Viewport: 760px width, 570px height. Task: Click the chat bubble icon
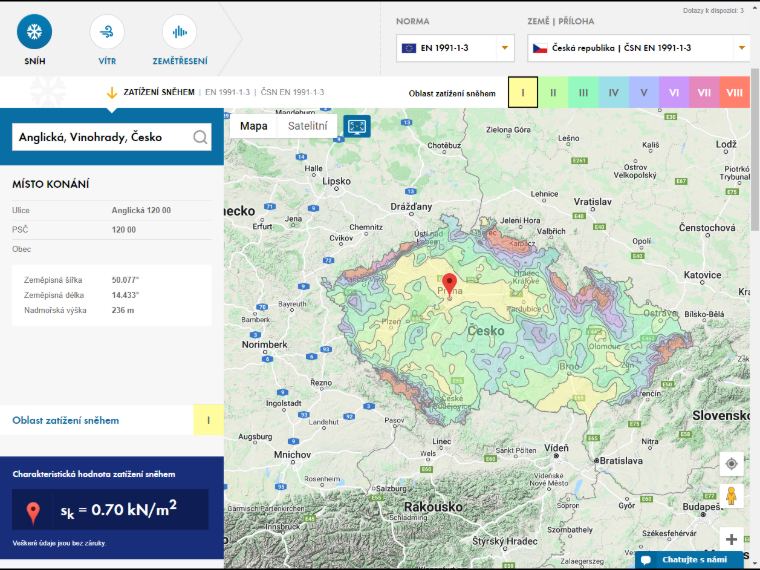coord(646,560)
